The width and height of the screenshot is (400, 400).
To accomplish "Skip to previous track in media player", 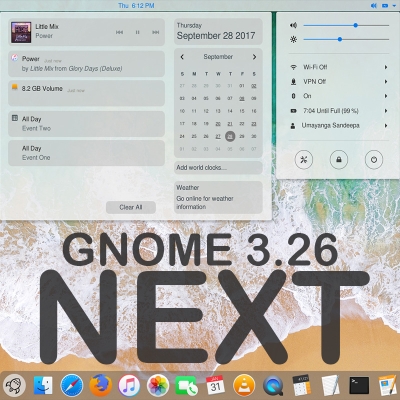I will [119, 32].
